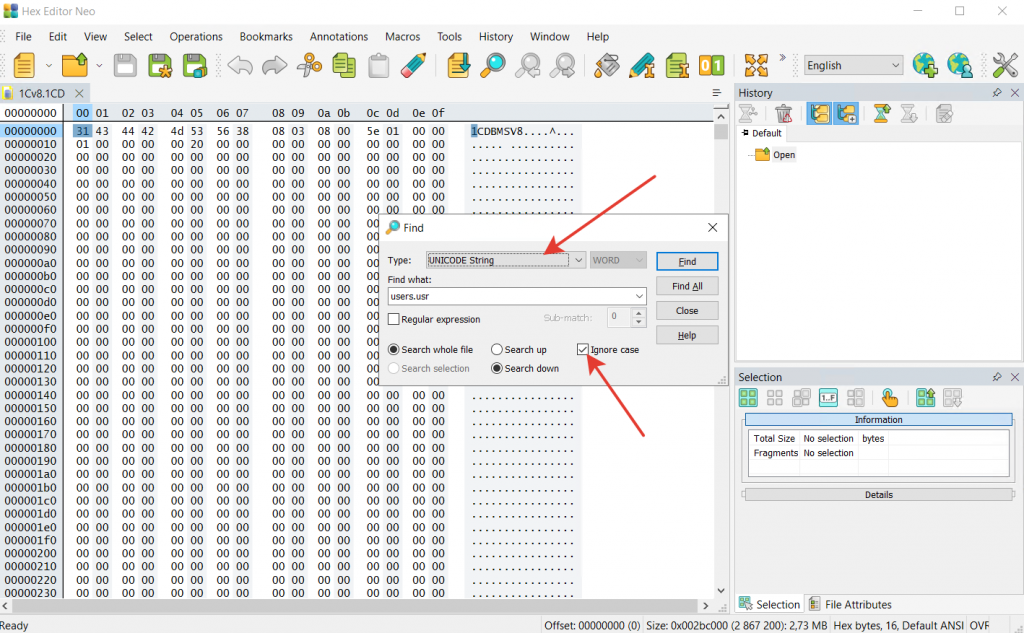Click the first highlighted branch icon in History toolbar
Screen dimensions: 1024x633
pyautogui.click(x=819, y=114)
